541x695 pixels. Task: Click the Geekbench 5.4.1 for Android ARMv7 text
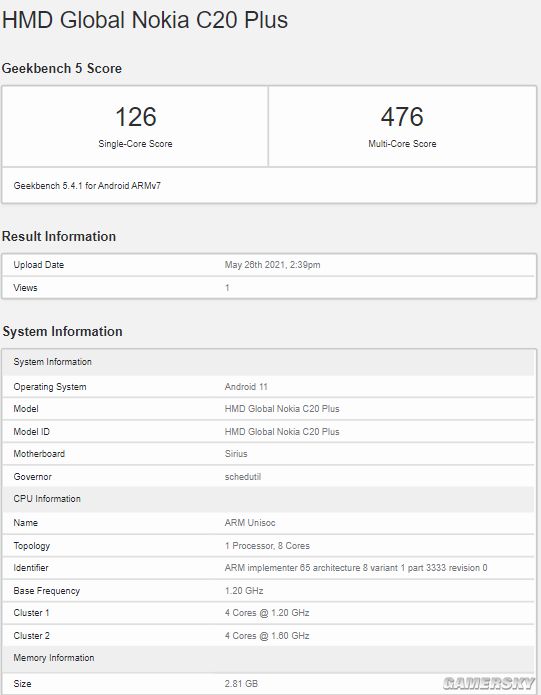(x=87, y=186)
